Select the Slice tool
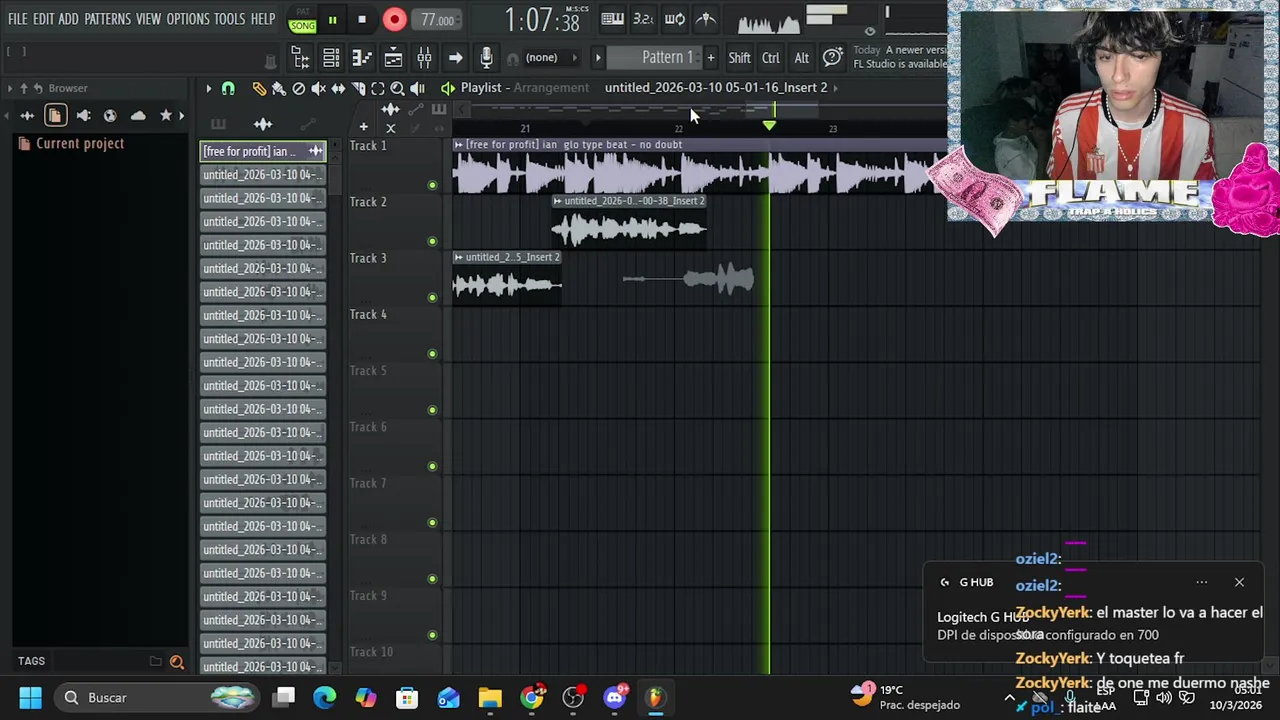Viewport: 1280px width, 720px height. [358, 88]
